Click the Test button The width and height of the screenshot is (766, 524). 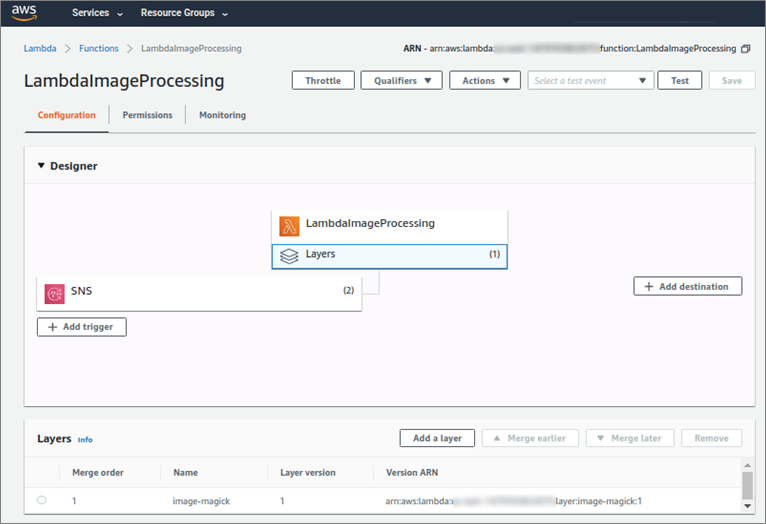click(680, 81)
